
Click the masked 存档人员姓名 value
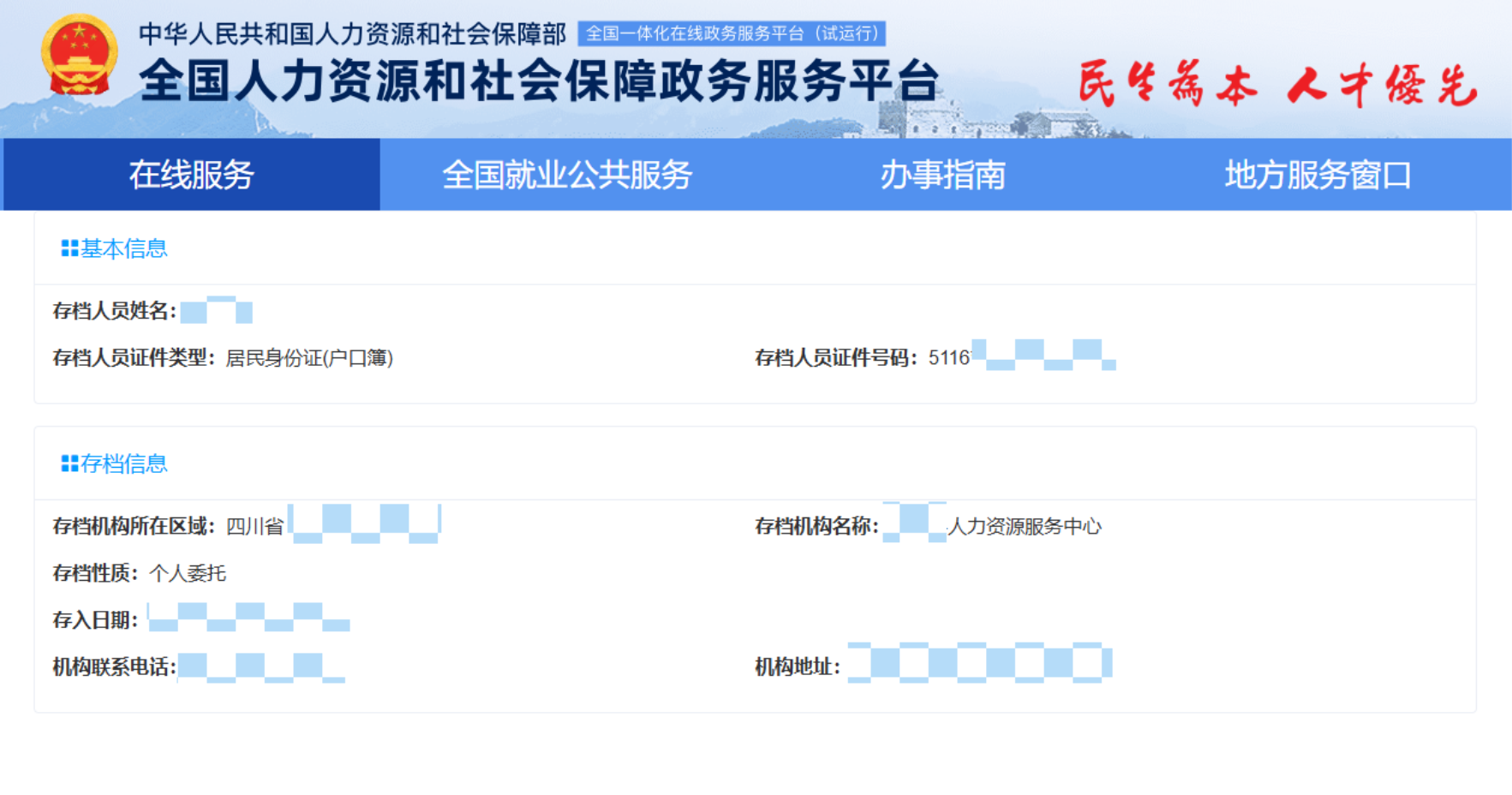click(x=216, y=311)
